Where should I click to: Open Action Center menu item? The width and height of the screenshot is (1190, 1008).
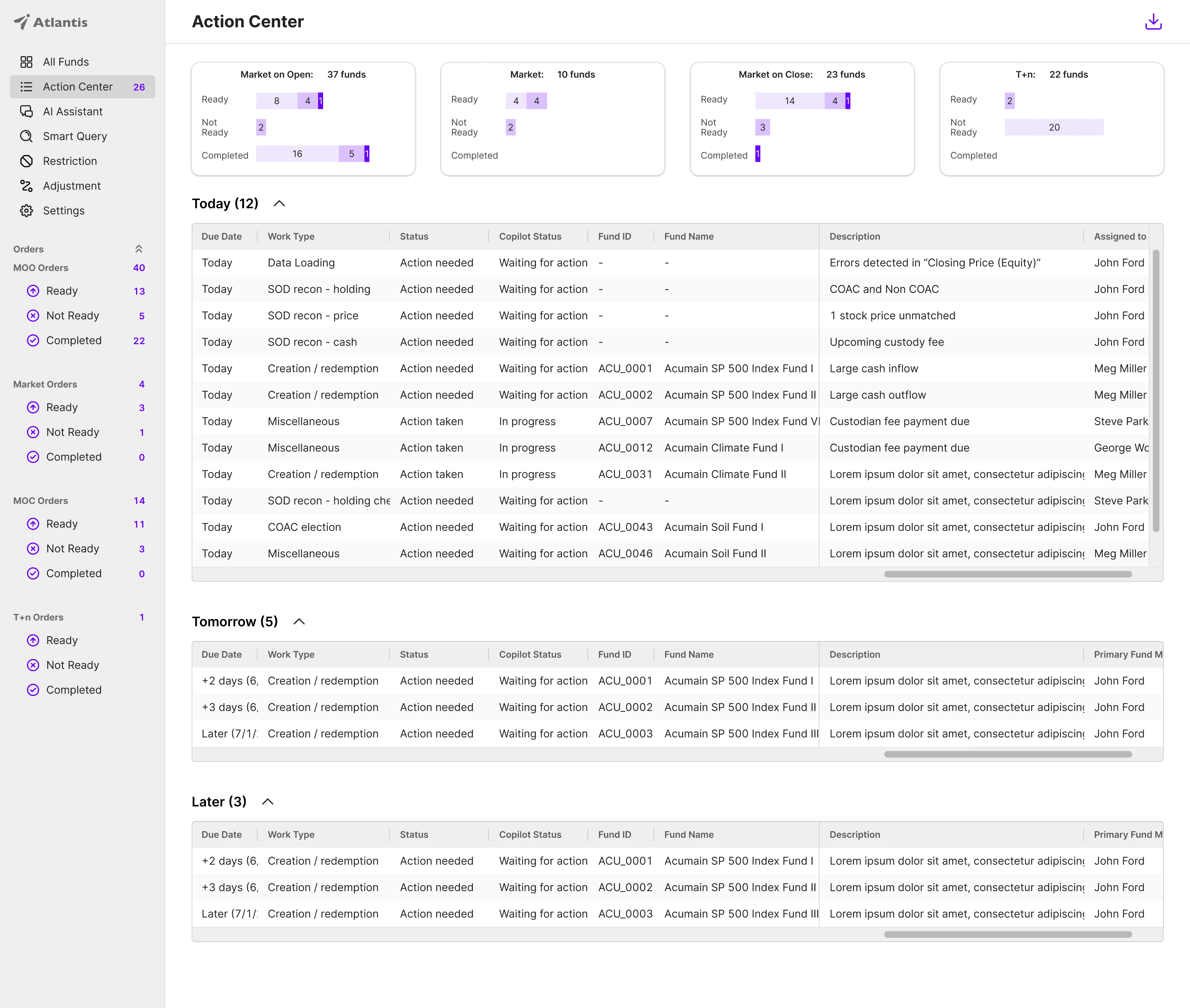(x=78, y=87)
